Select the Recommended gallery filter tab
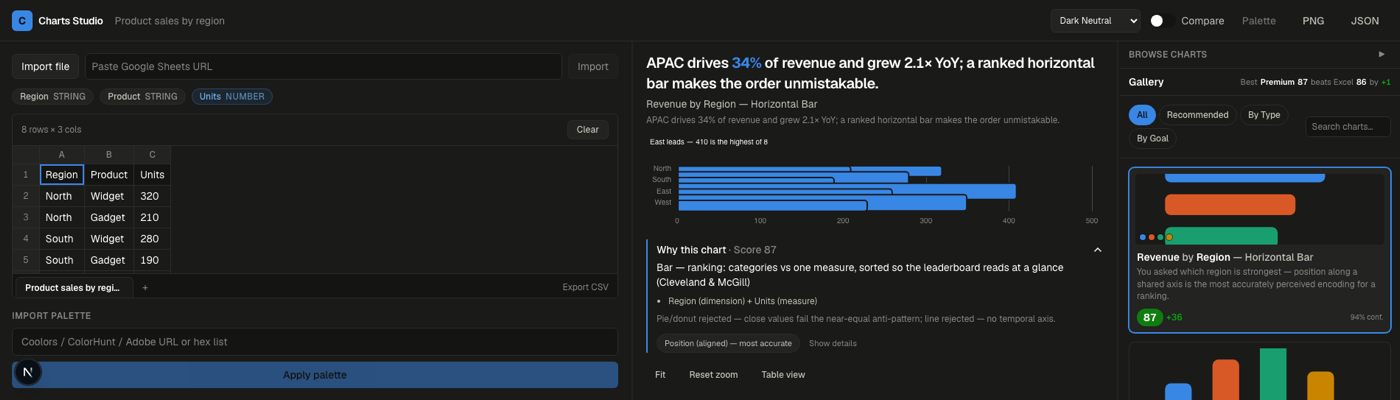This screenshot has height=400, width=1400. [1197, 115]
